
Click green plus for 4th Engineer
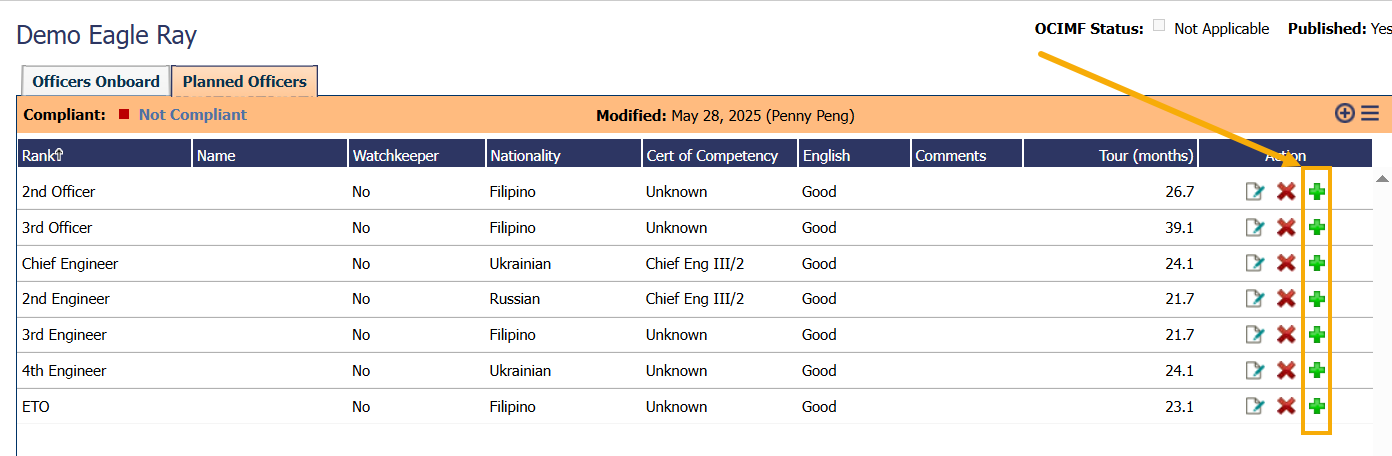coord(1317,370)
